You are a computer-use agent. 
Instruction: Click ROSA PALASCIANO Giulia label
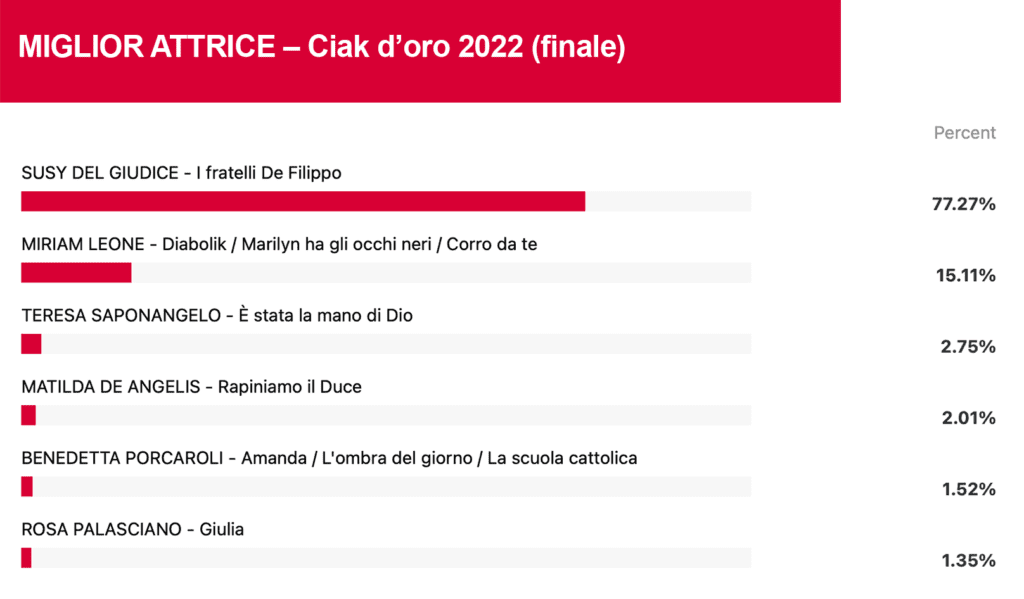coord(133,529)
